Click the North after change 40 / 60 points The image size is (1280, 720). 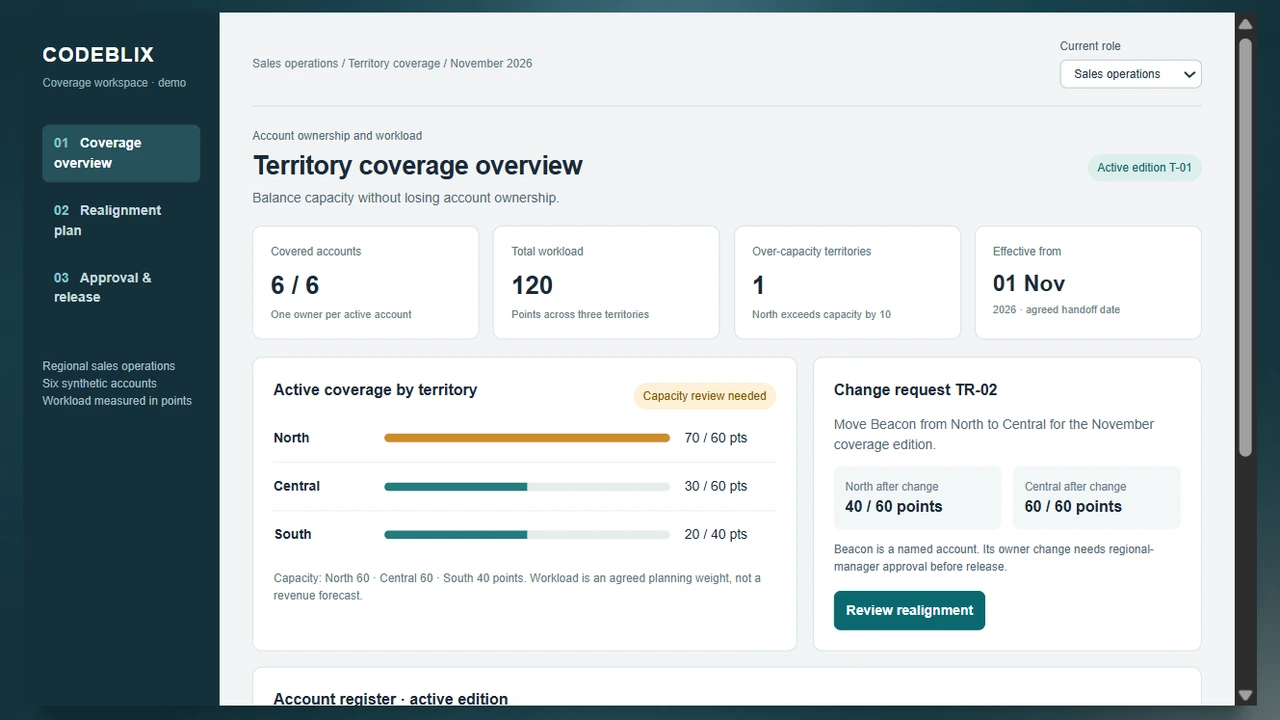tap(917, 497)
